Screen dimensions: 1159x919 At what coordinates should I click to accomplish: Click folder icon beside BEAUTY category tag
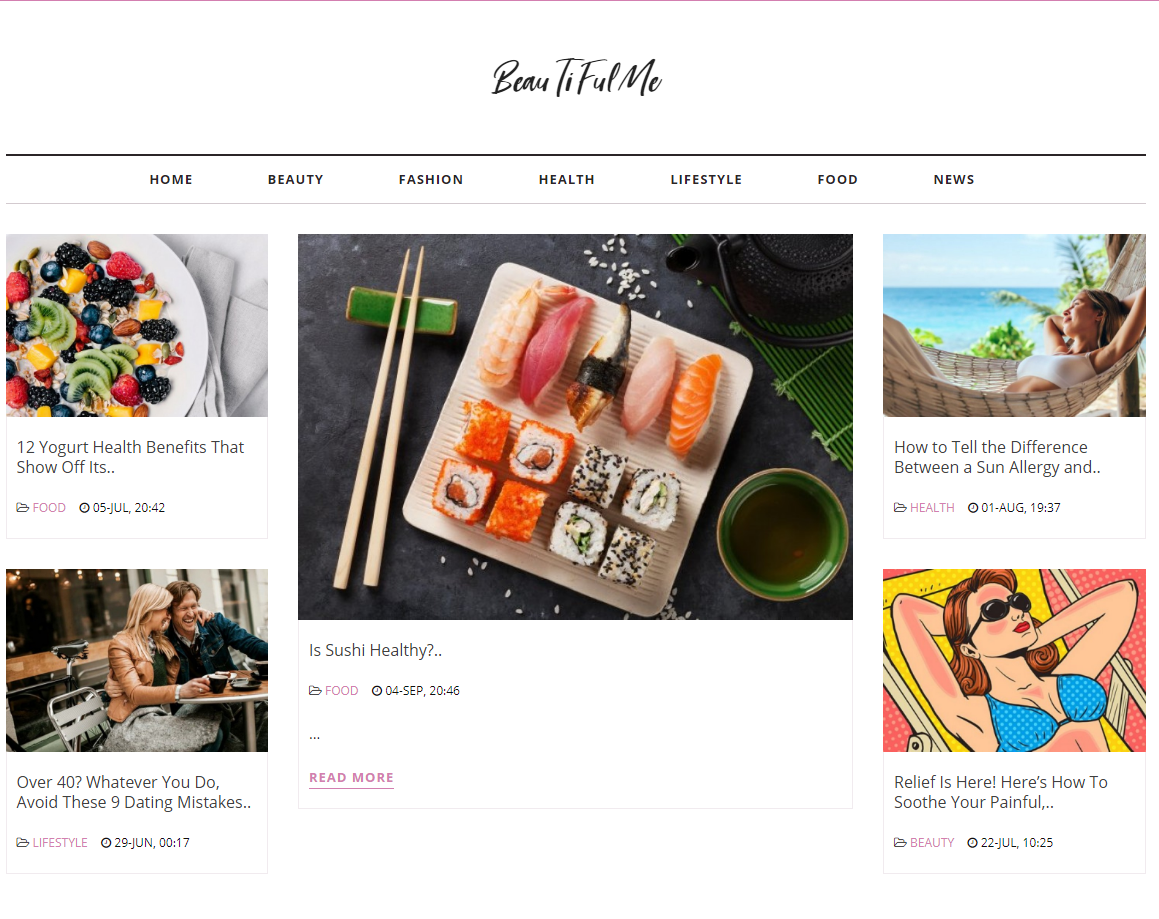tap(900, 843)
